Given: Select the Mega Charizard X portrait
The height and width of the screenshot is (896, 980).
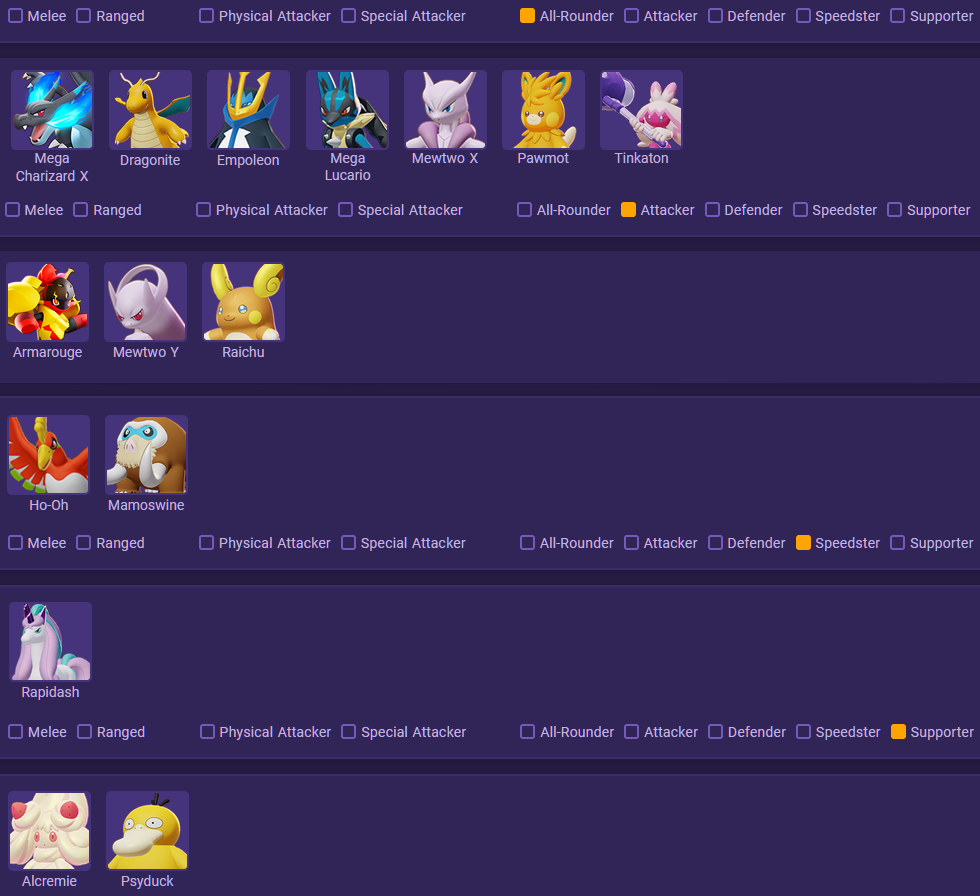Looking at the screenshot, I should [x=52, y=110].
